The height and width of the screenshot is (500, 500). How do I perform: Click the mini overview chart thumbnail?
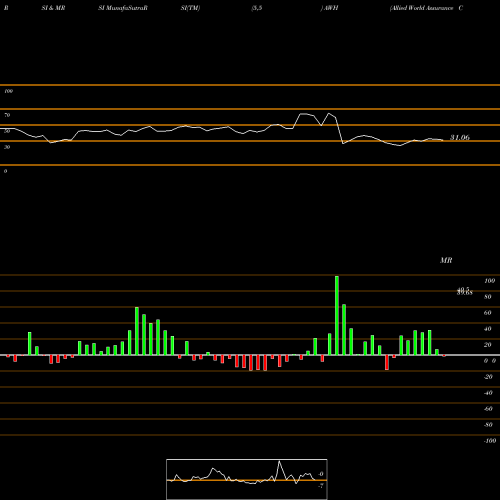point(247,479)
